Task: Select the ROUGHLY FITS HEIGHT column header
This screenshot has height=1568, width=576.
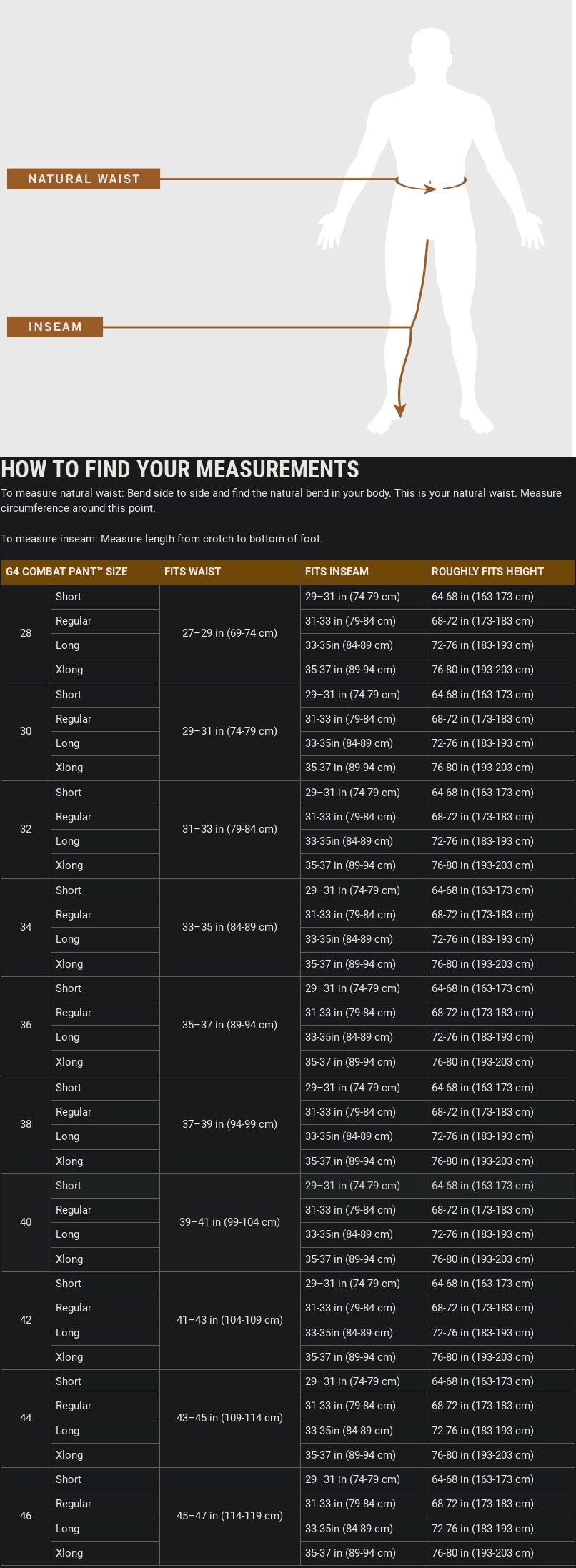Action: (x=487, y=572)
